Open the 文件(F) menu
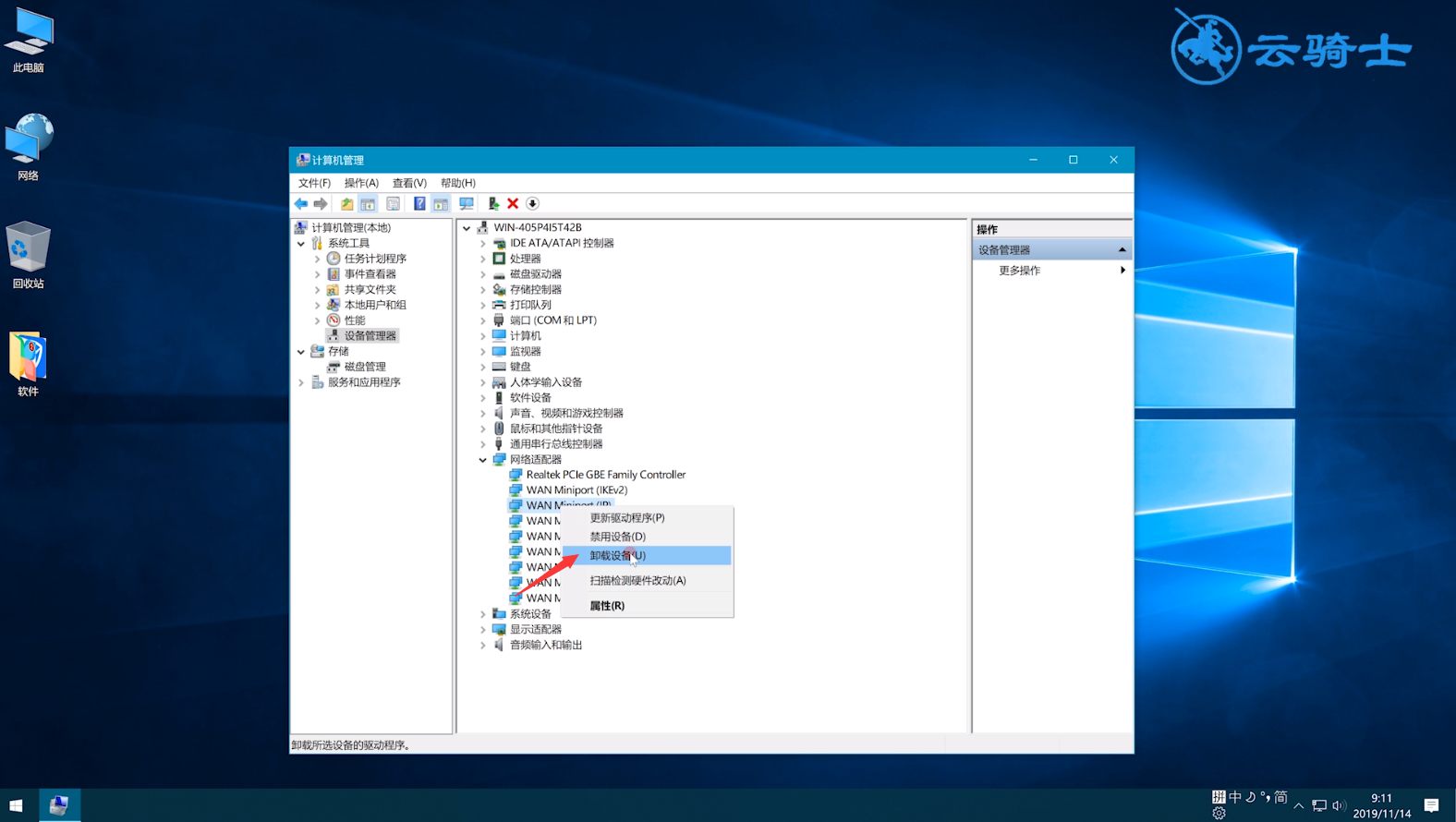Screen dimensions: 1456x822 314,183
